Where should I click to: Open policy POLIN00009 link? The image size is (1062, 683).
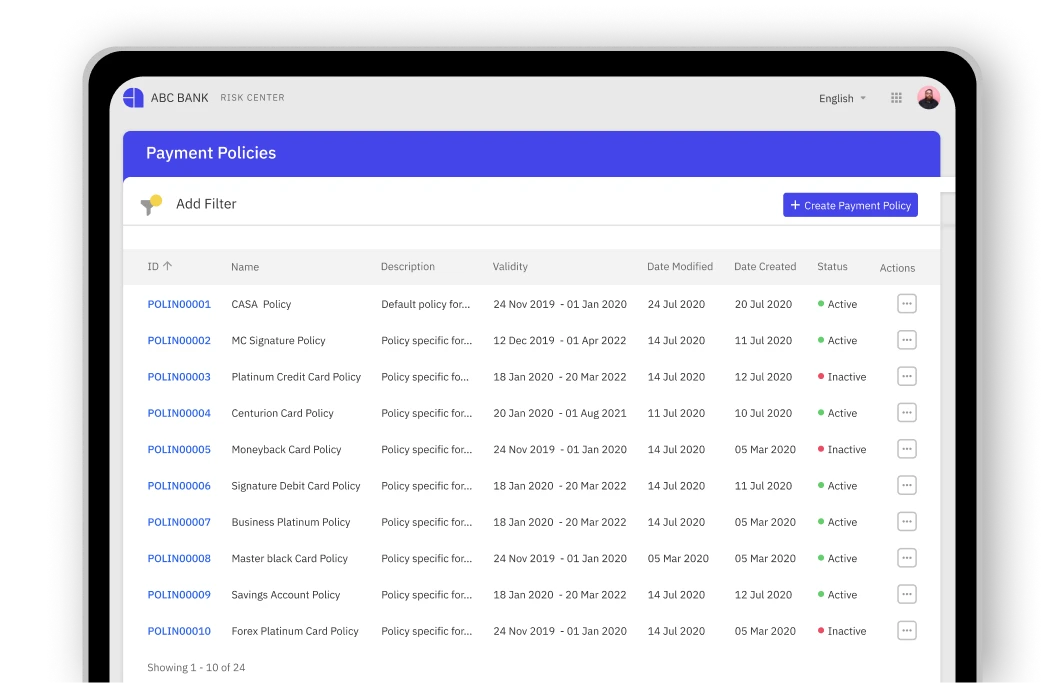click(179, 595)
